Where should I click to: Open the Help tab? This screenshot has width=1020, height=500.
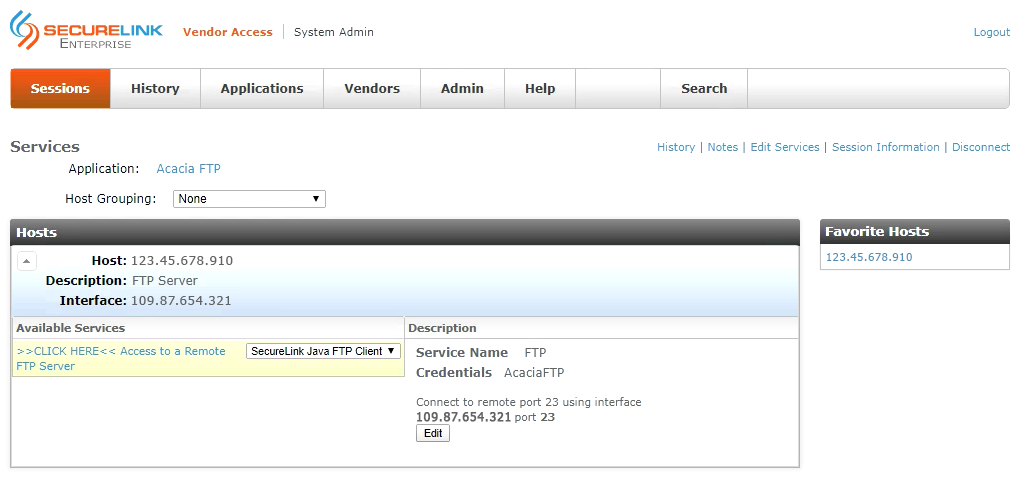click(540, 89)
